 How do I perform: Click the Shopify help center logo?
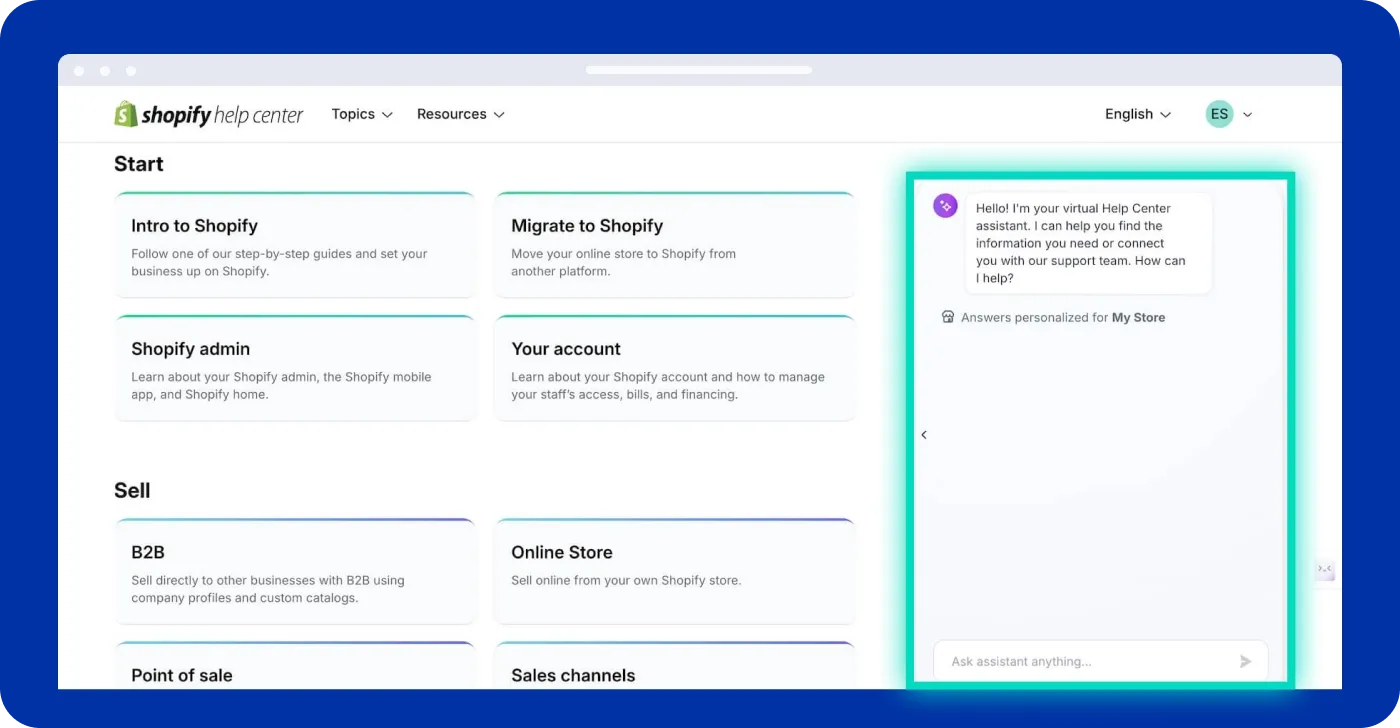pos(208,114)
